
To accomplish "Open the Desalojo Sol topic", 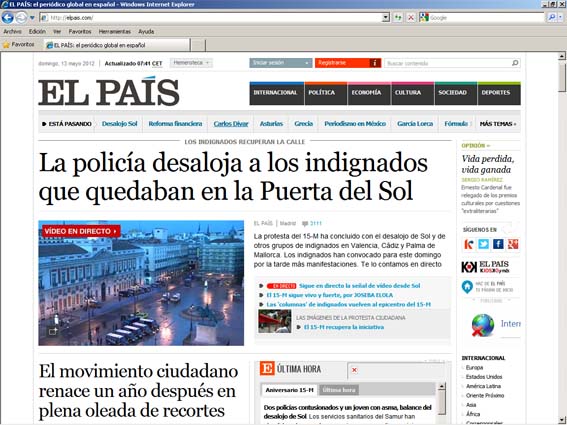I will (x=119, y=124).
